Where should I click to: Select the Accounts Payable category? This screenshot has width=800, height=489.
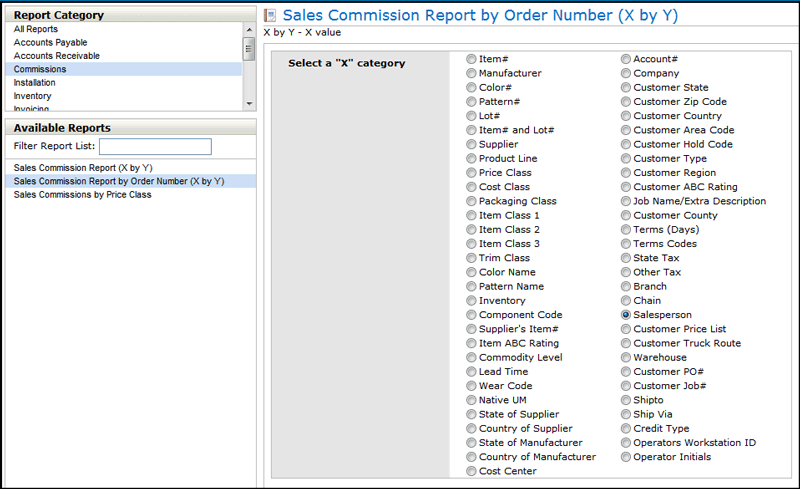[50, 43]
